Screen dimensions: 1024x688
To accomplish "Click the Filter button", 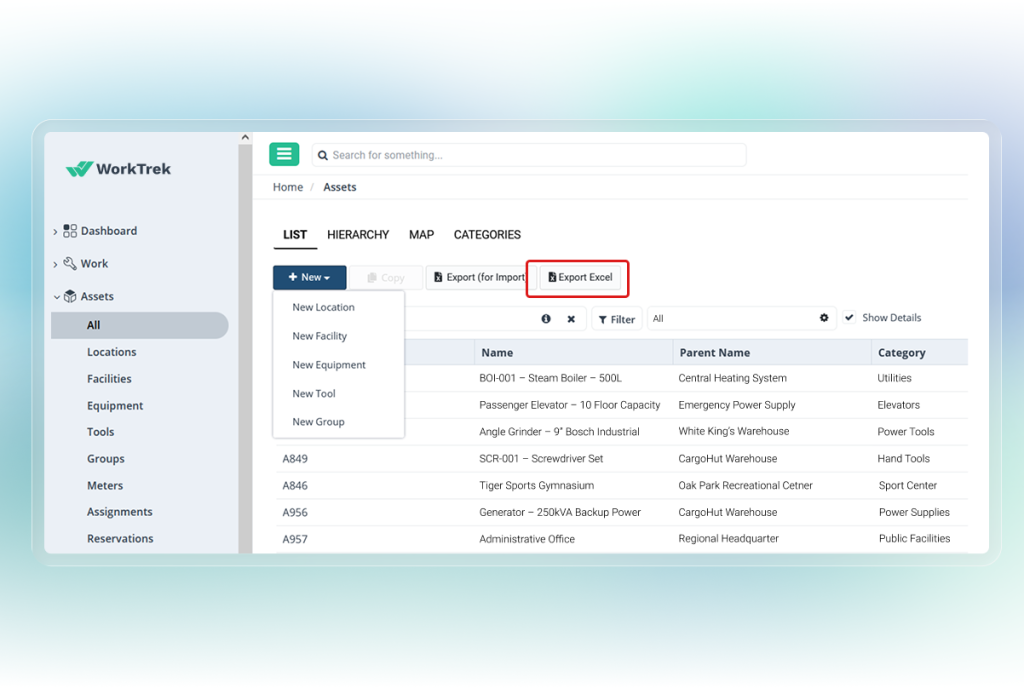I will coord(616,320).
